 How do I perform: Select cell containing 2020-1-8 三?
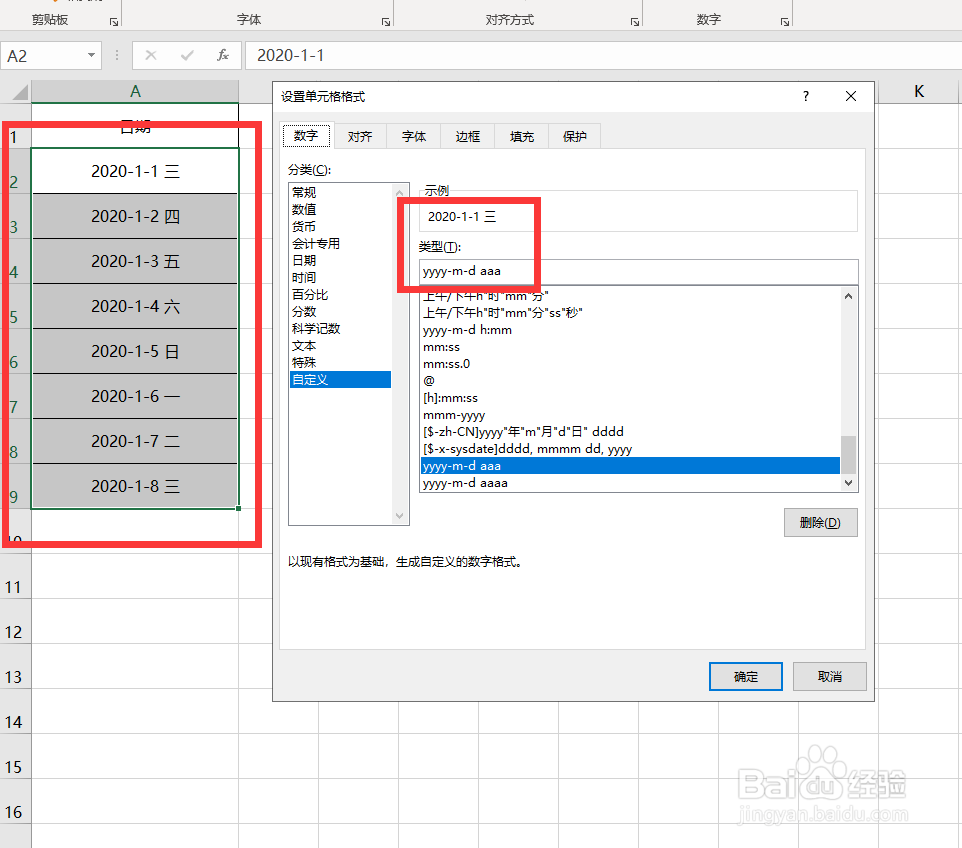coord(135,487)
